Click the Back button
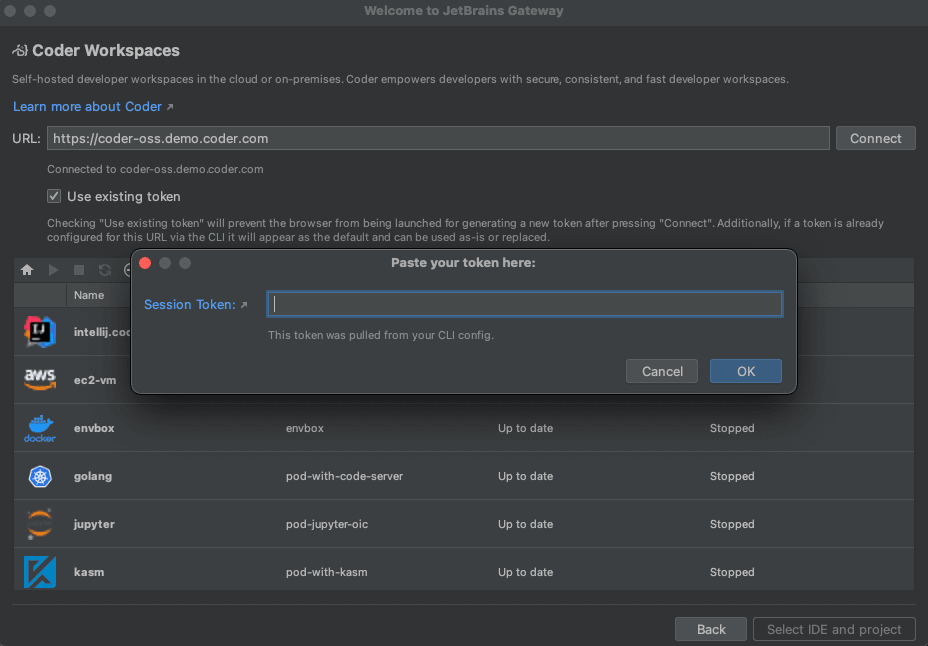This screenshot has height=646, width=928. 711,629
